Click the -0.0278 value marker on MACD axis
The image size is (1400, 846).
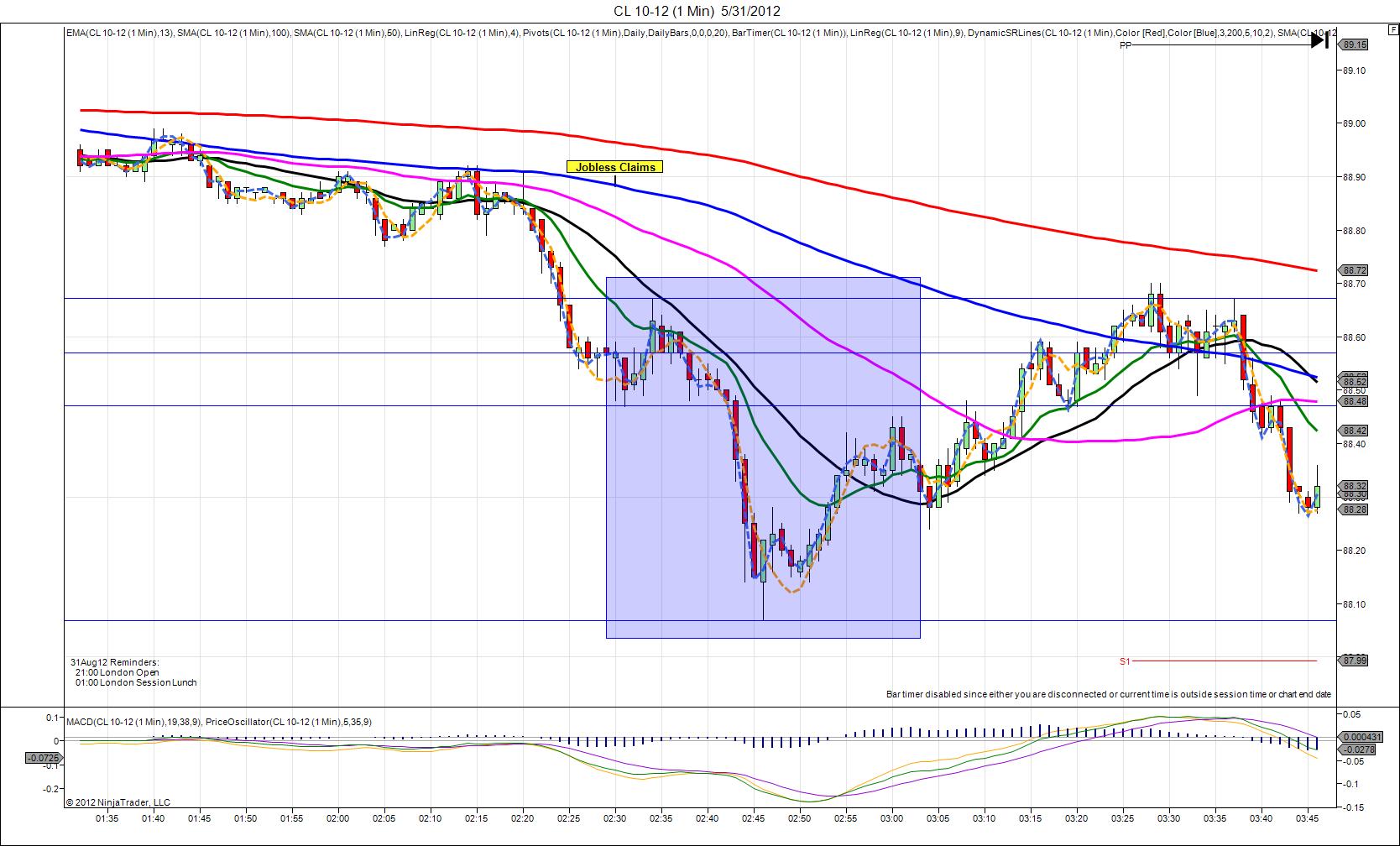[x=1356, y=749]
